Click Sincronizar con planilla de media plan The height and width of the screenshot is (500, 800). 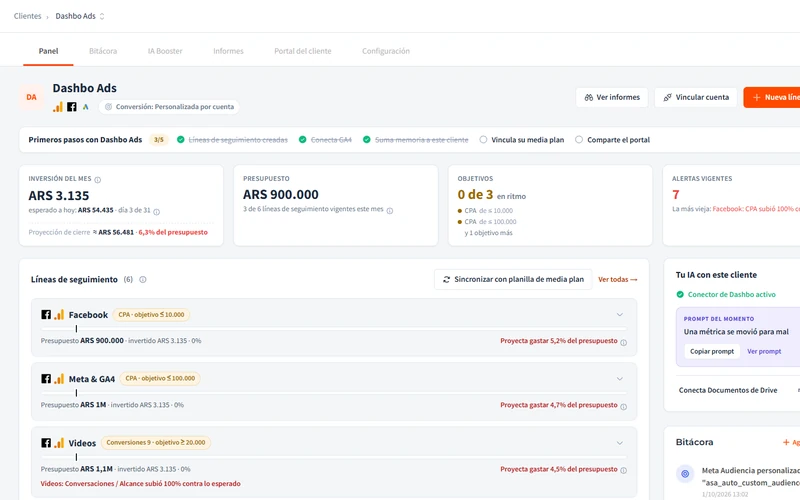513,280
